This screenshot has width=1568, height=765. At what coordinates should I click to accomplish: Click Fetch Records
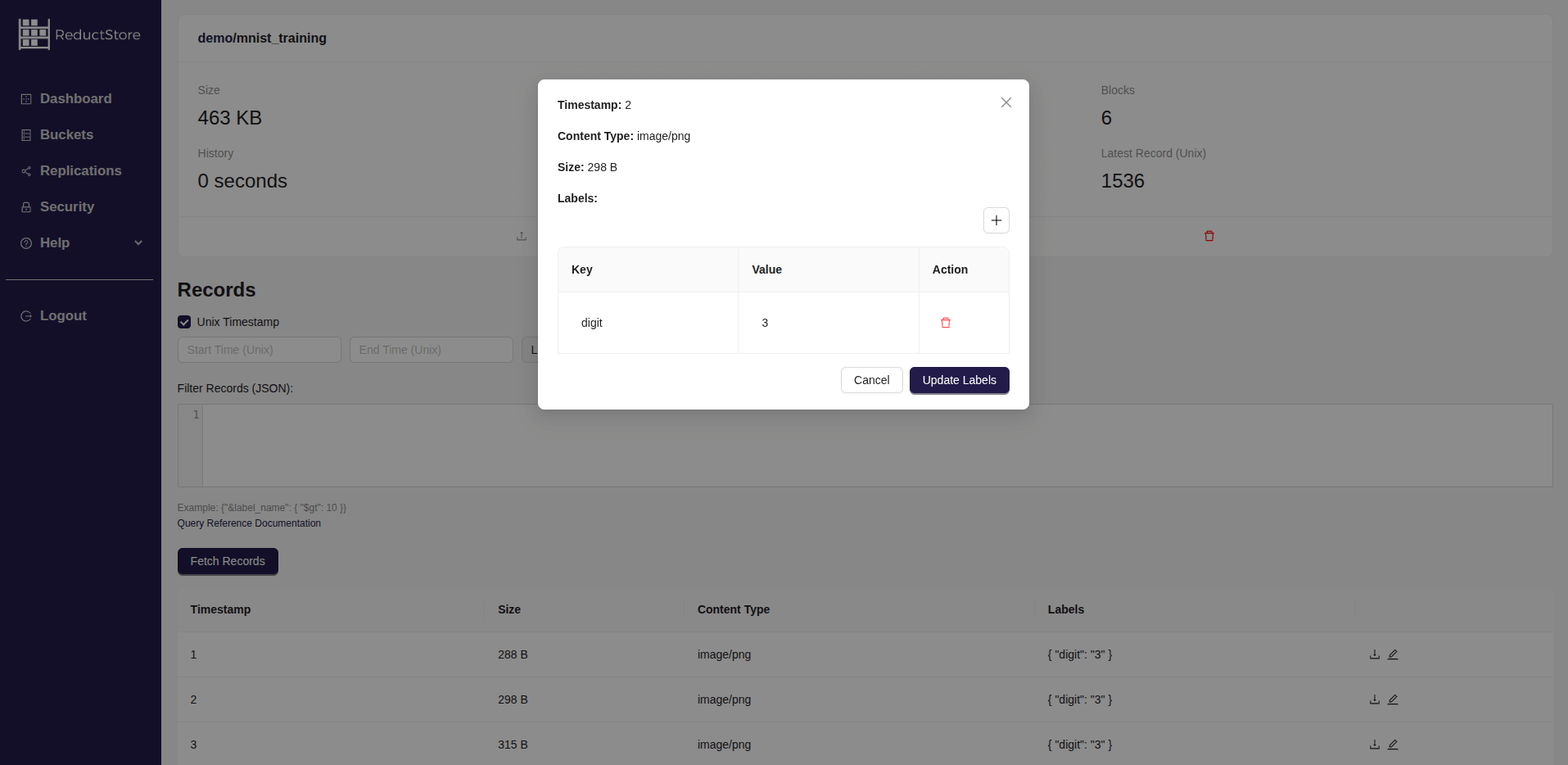click(227, 561)
